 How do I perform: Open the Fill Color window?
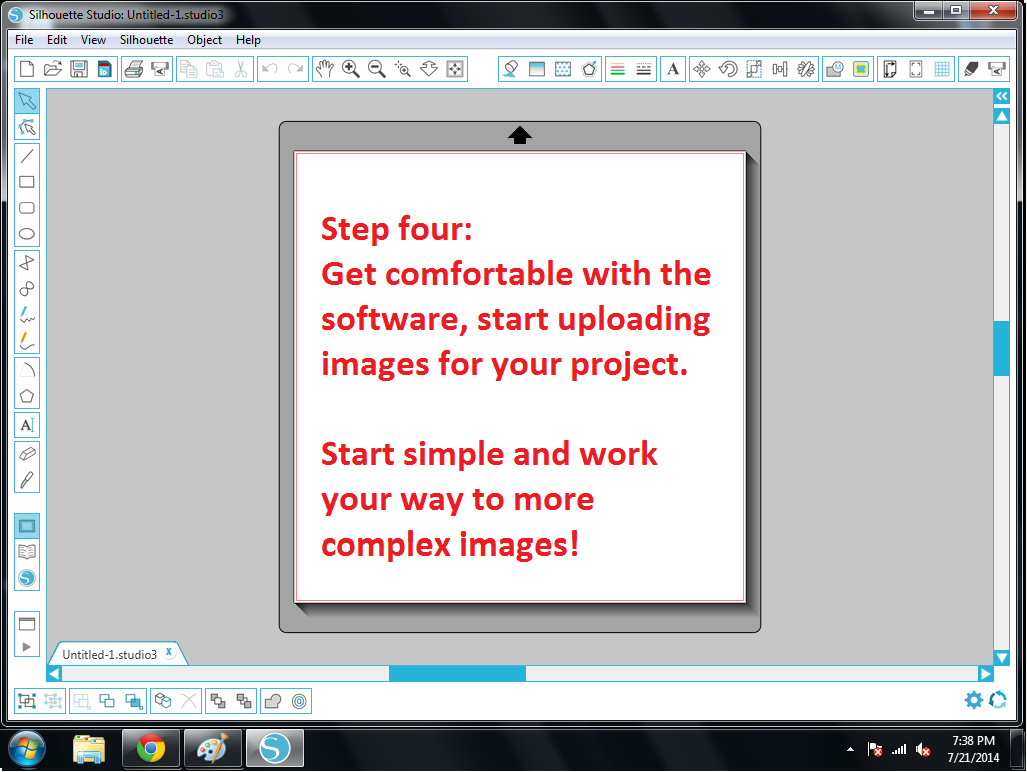click(511, 69)
